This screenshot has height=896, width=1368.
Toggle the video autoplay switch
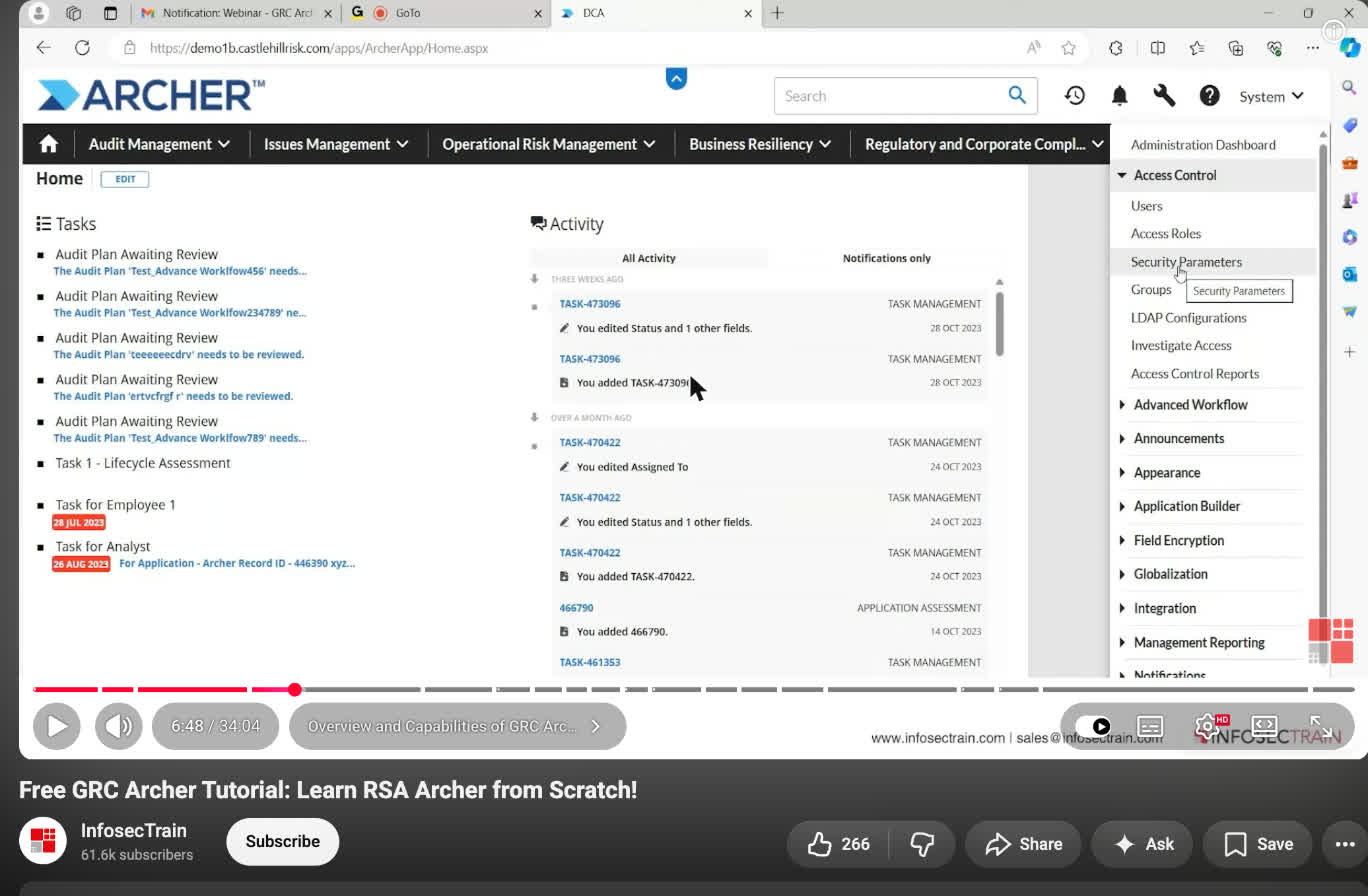click(x=1092, y=727)
